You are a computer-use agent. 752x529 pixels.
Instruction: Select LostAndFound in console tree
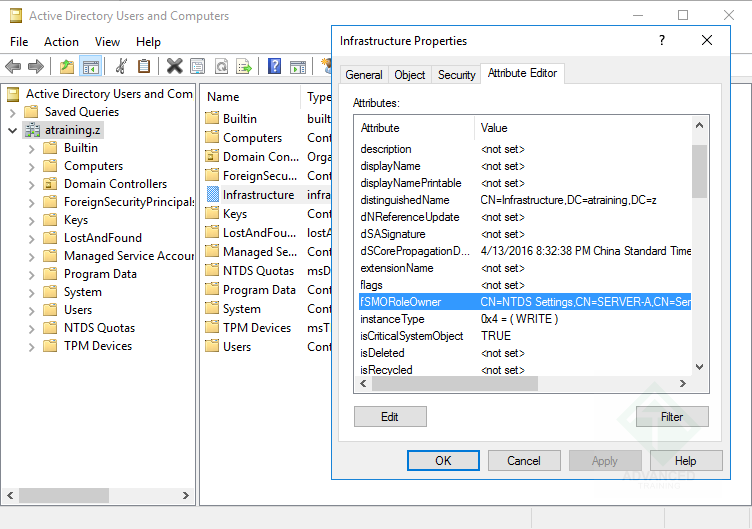pos(103,238)
